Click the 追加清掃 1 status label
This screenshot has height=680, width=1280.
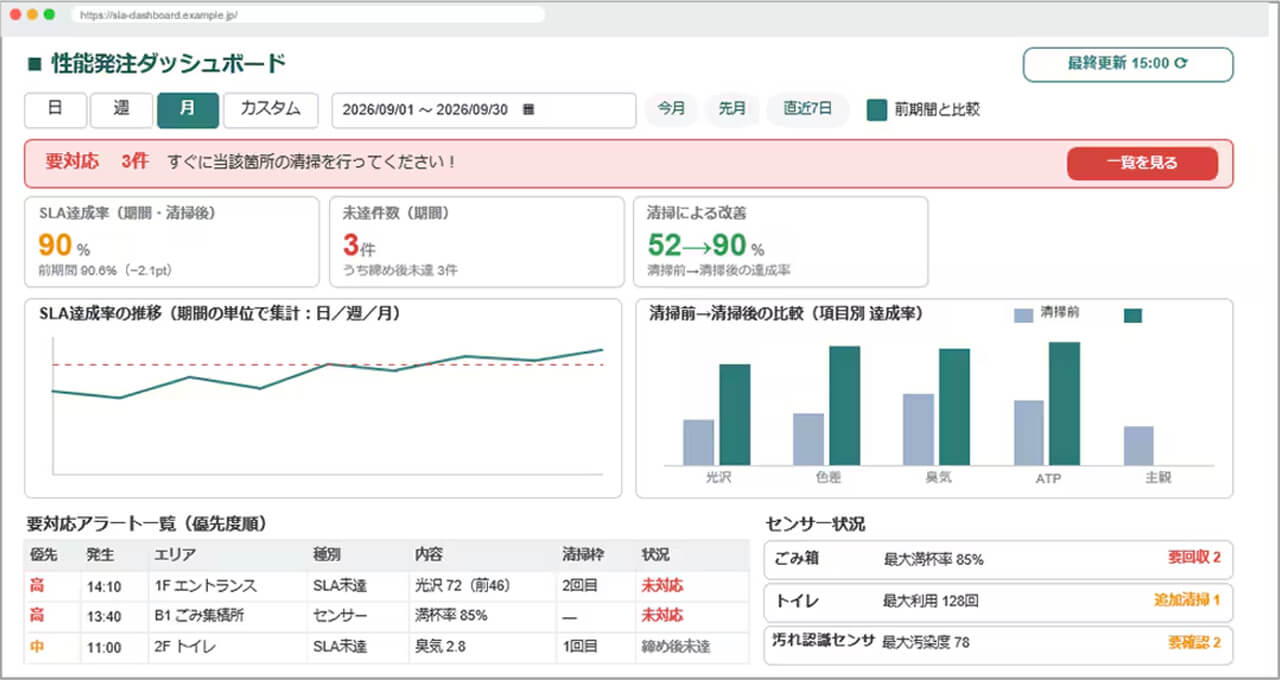point(1186,601)
